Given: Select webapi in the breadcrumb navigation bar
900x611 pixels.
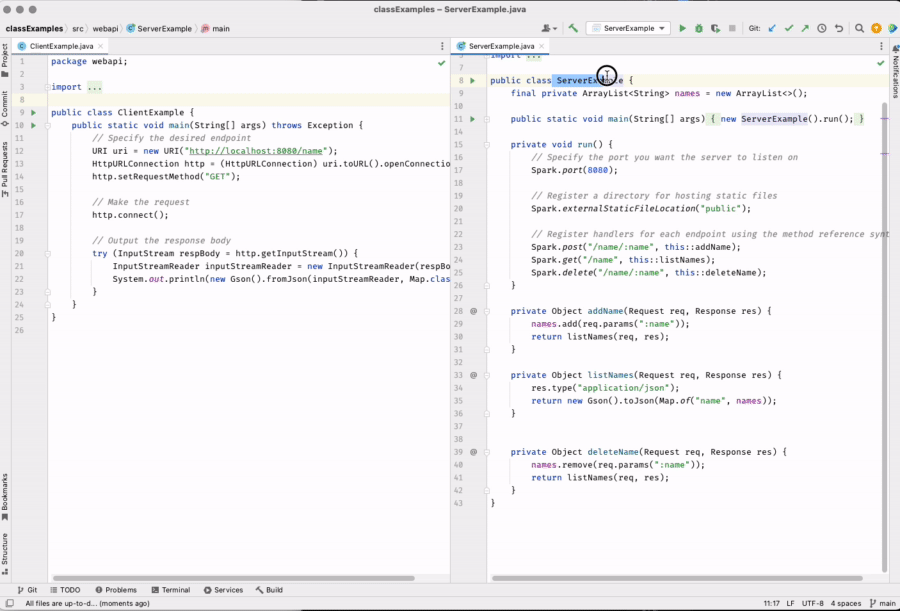Looking at the screenshot, I should (x=105, y=29).
